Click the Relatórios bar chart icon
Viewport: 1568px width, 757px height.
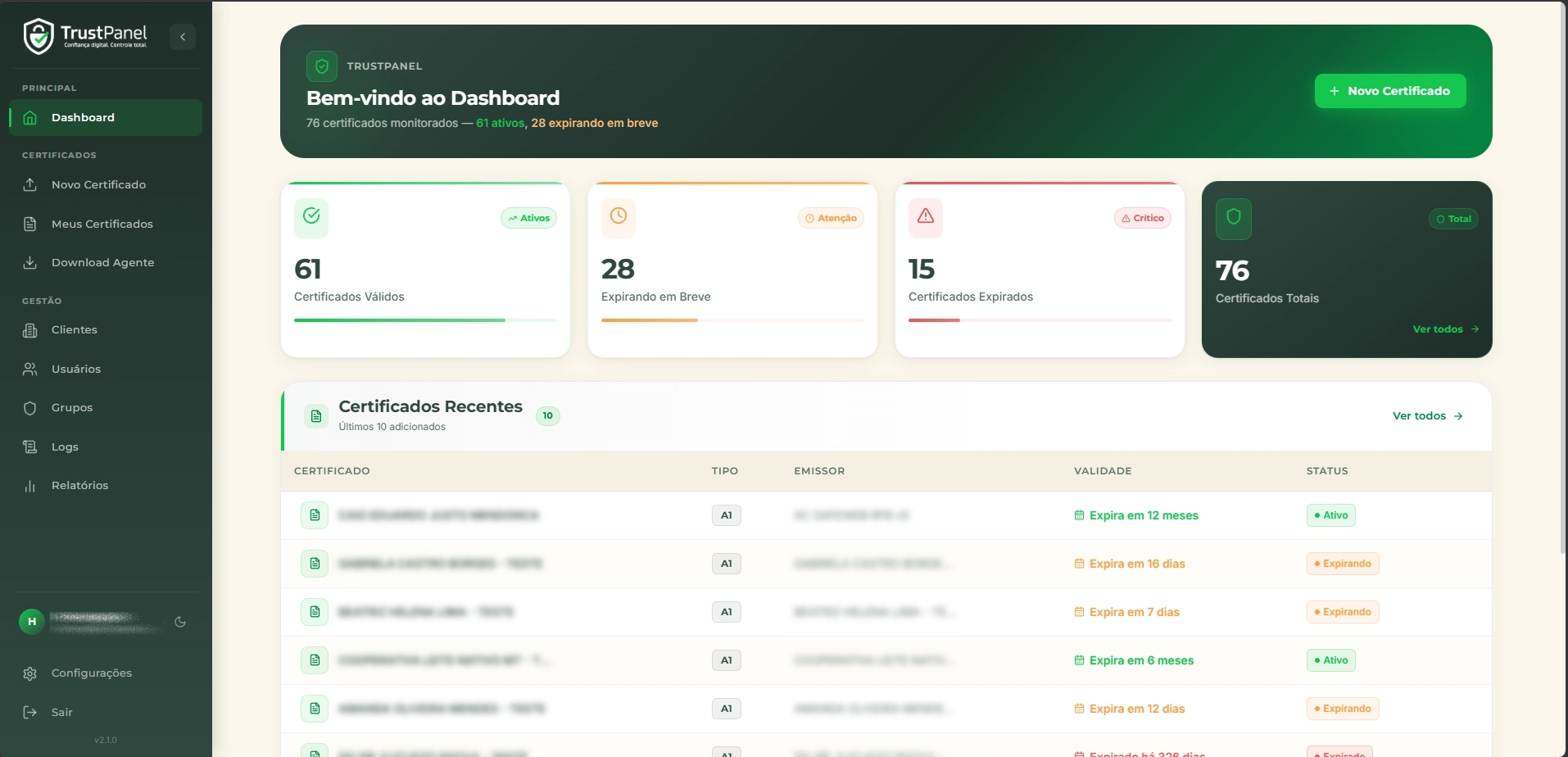pyautogui.click(x=30, y=485)
